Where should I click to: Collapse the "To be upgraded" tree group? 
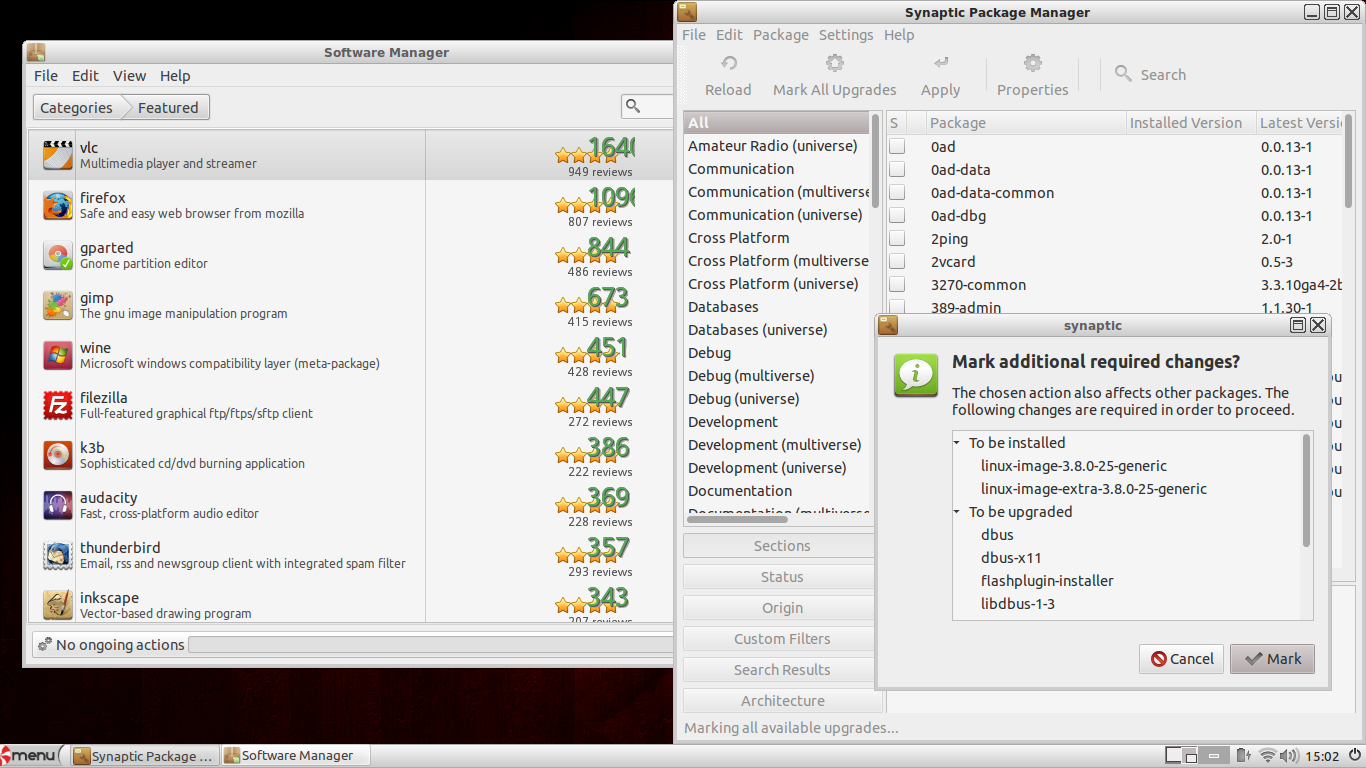point(957,512)
